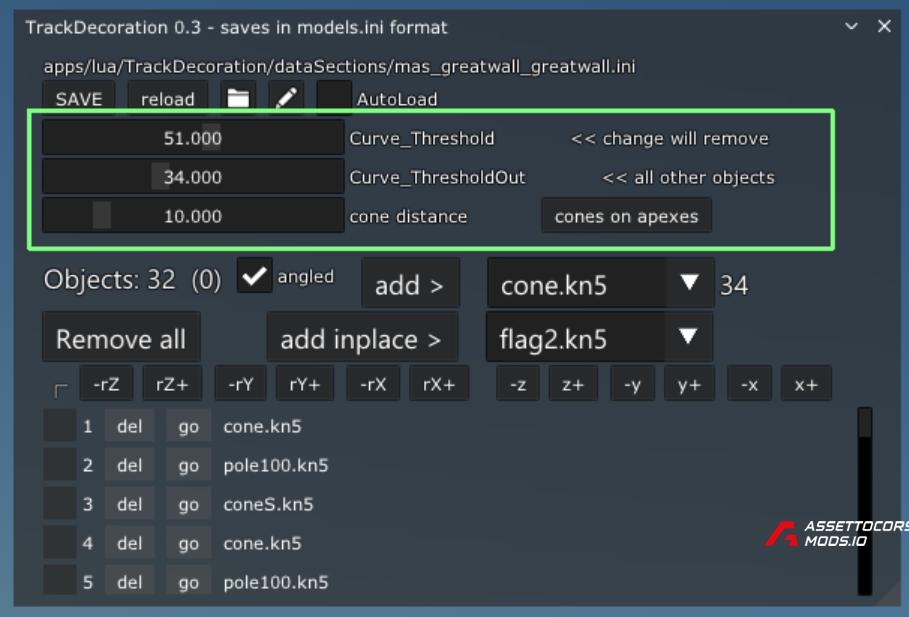The width and height of the screenshot is (909, 617).
Task: Delete object 3 coneS.kn5
Action: pyautogui.click(x=129, y=504)
